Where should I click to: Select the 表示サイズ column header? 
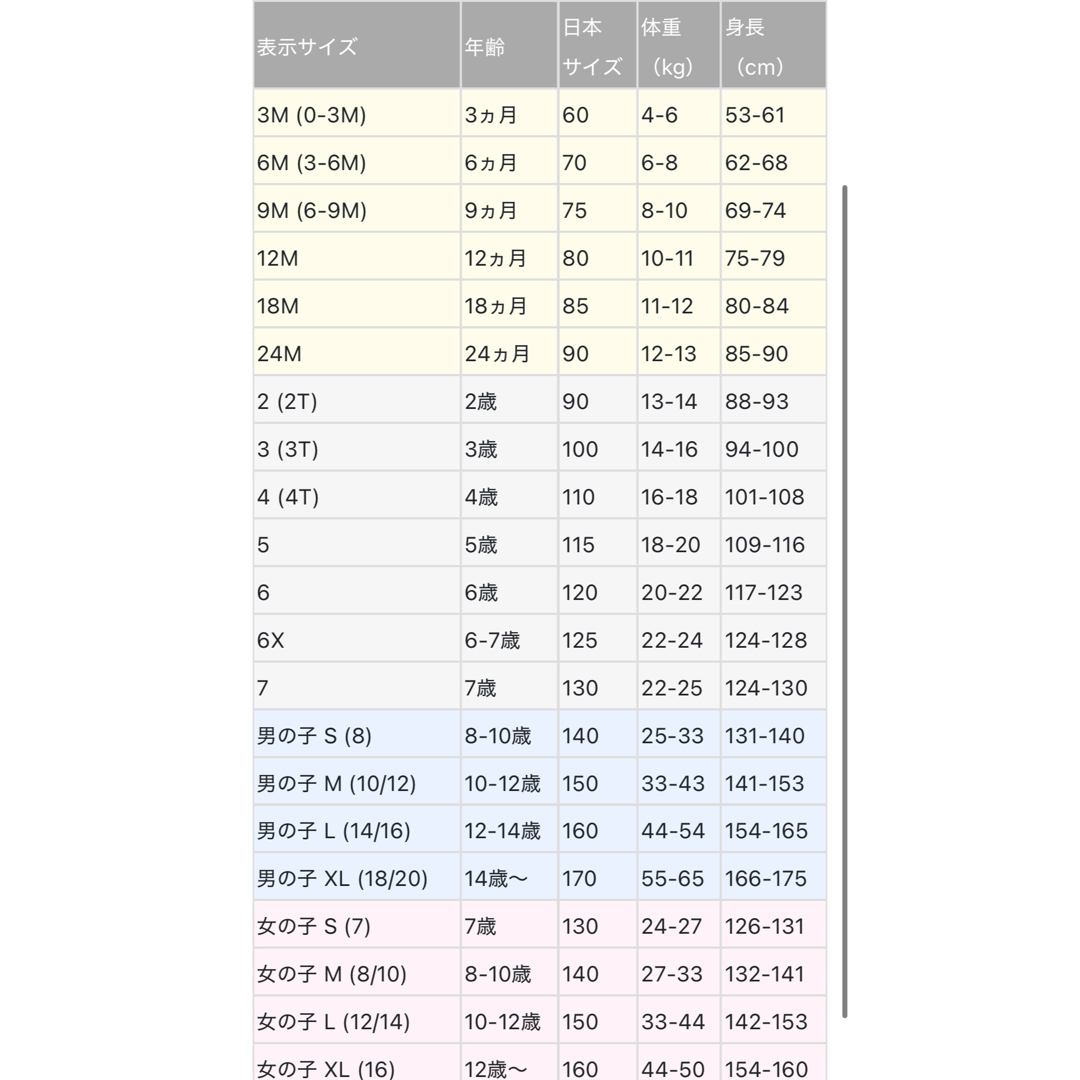(357, 45)
